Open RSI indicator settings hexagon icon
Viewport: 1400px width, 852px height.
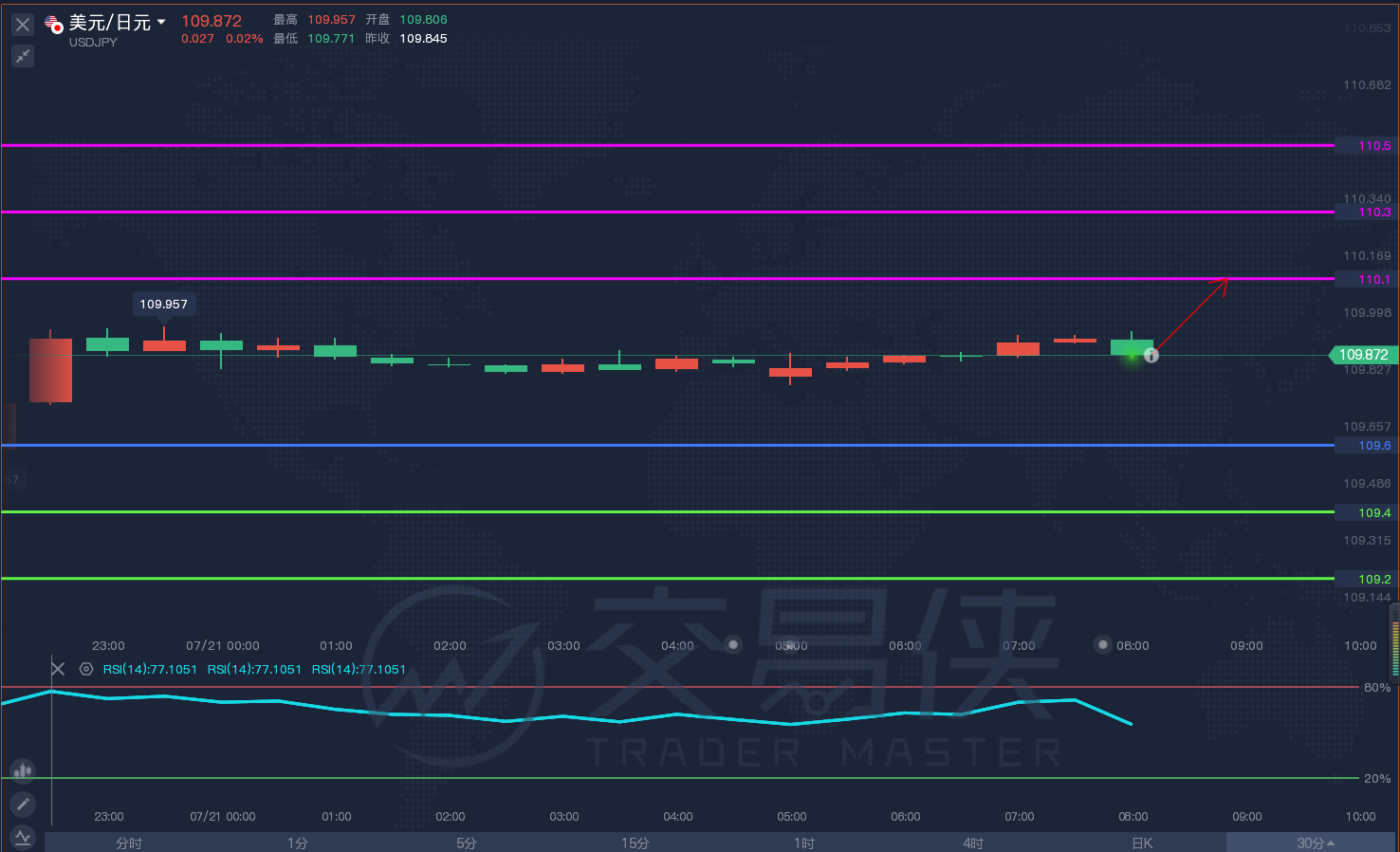click(86, 669)
